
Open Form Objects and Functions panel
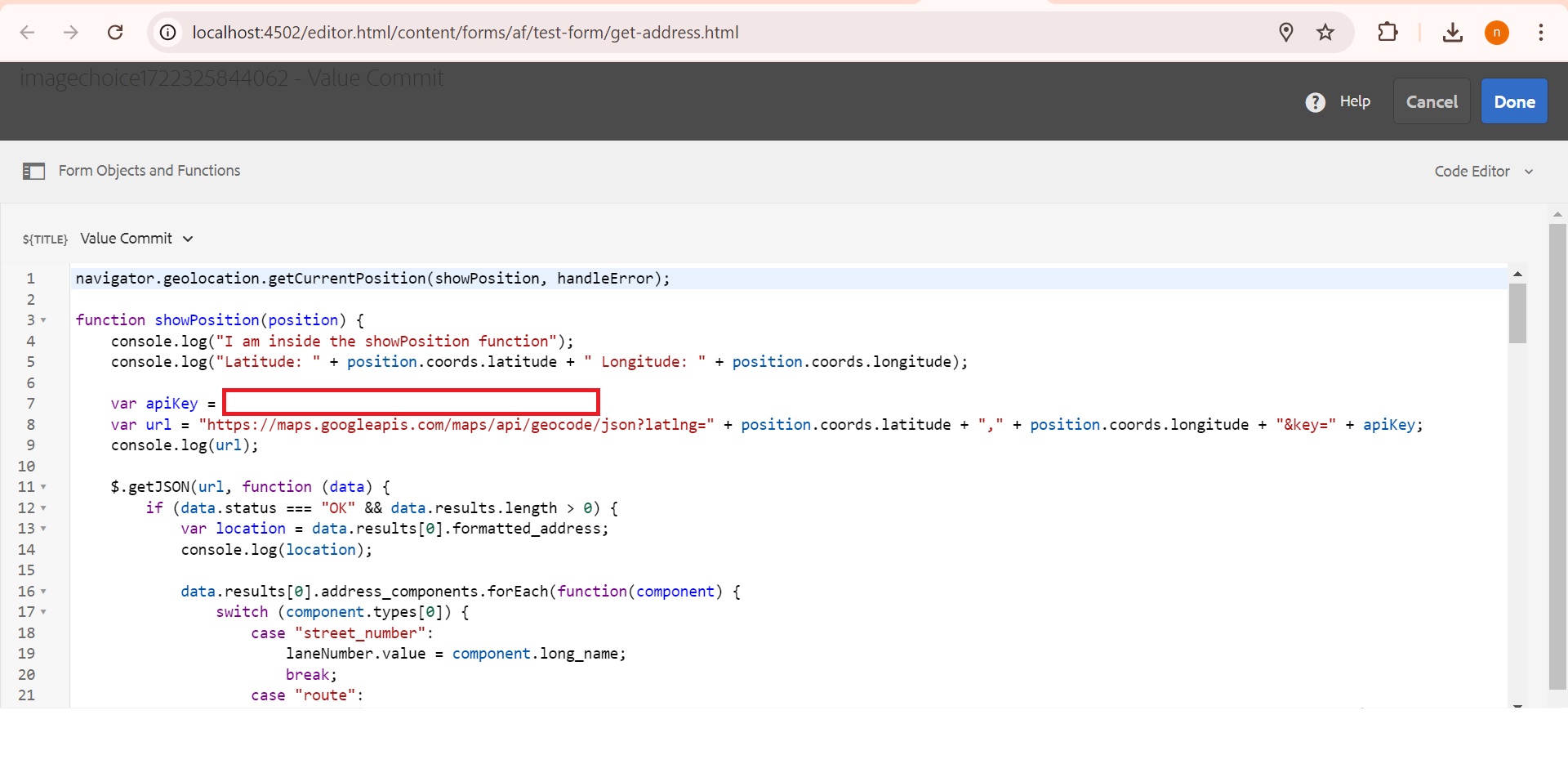coord(149,170)
